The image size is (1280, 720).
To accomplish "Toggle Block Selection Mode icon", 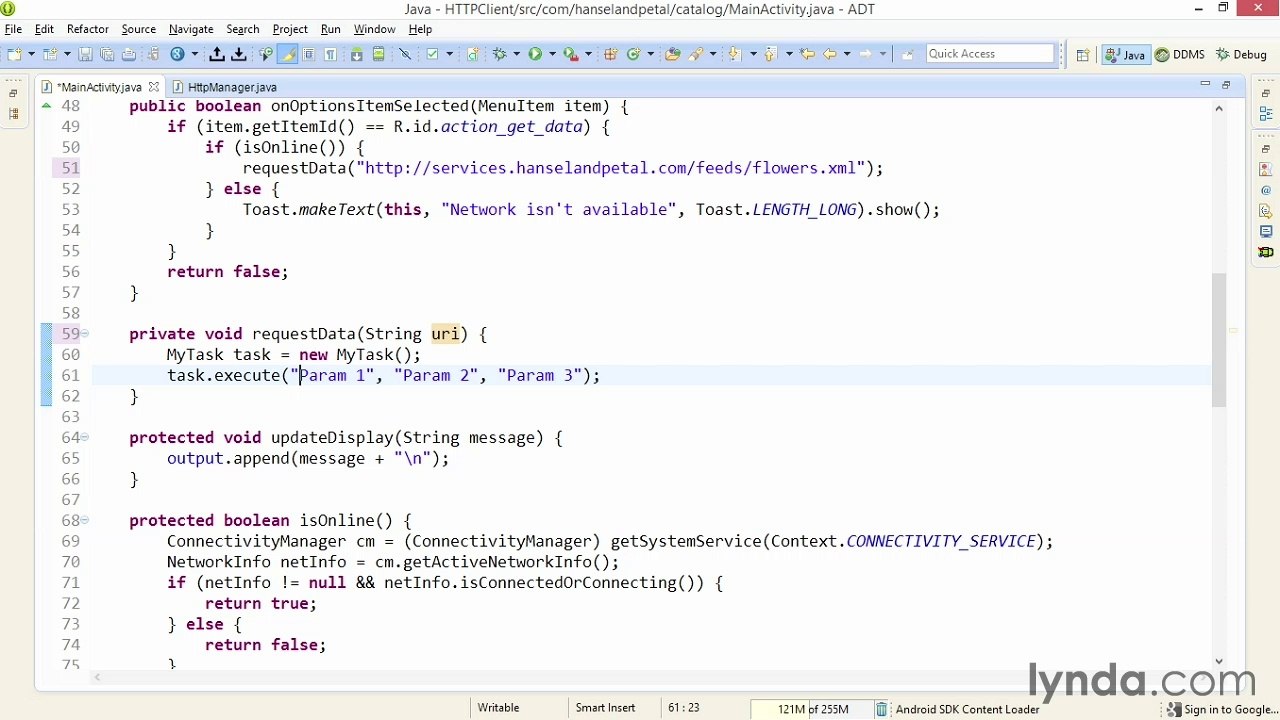I will click(x=309, y=54).
